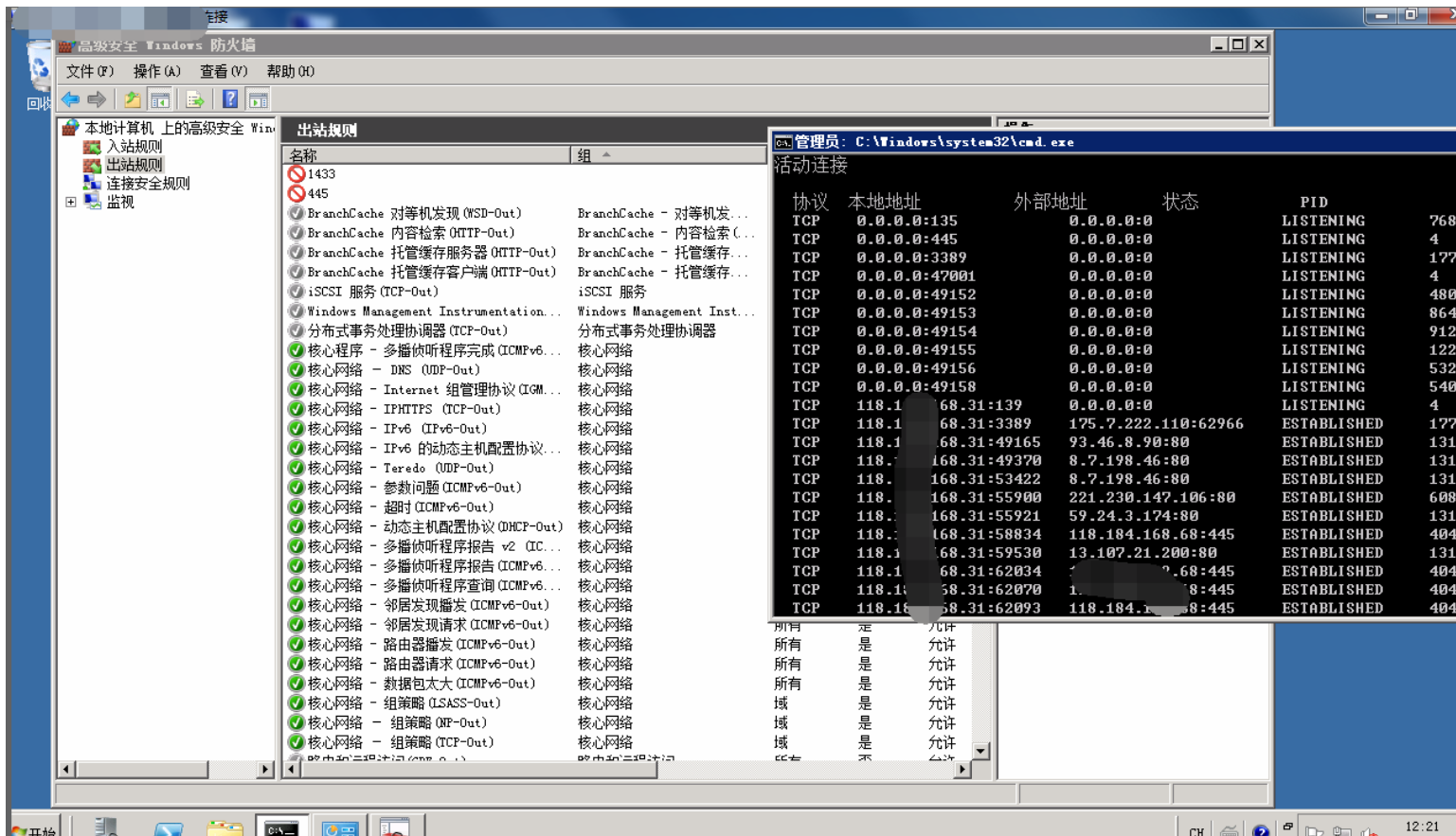Expand the 监视 tree node

coord(71,202)
